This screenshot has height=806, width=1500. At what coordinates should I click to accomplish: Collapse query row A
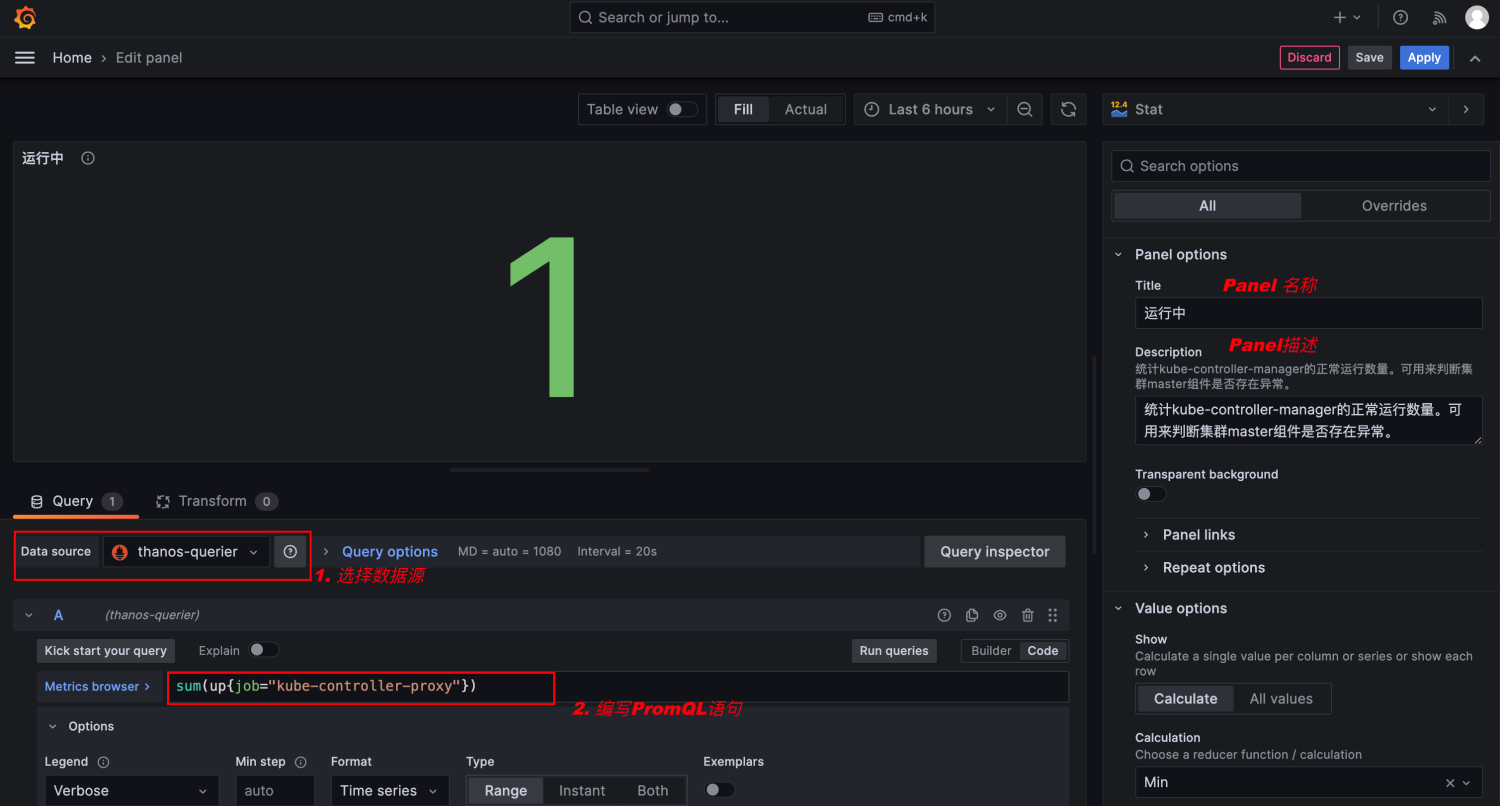(x=29, y=615)
